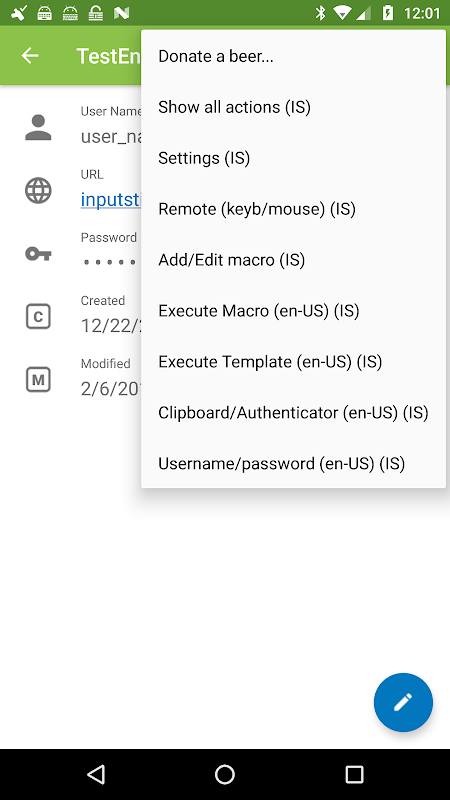Click the URL globe icon
Screen dimensions: 450x800
point(38,191)
